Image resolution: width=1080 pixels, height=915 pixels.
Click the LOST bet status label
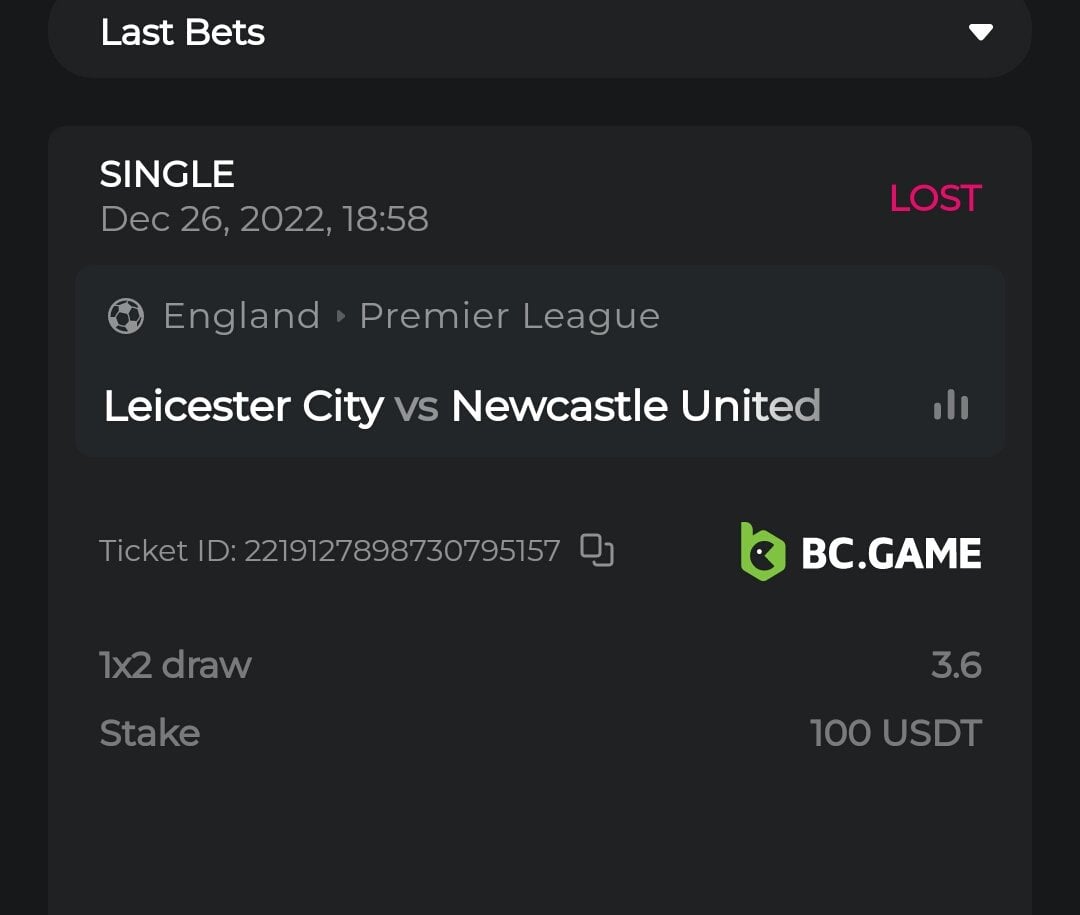pyautogui.click(x=935, y=198)
